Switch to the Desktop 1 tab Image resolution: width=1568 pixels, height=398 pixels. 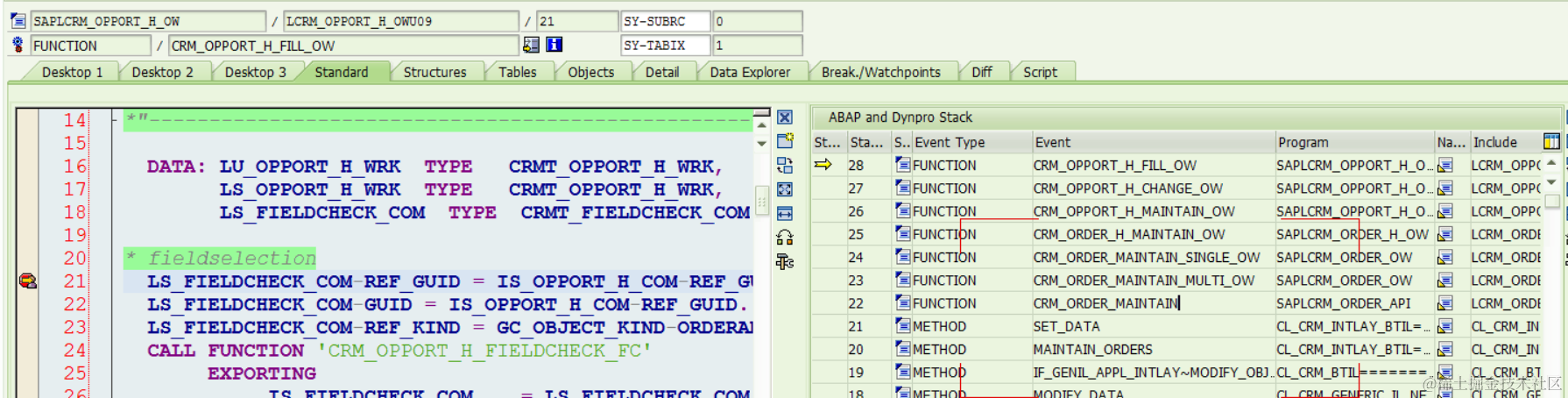point(72,72)
